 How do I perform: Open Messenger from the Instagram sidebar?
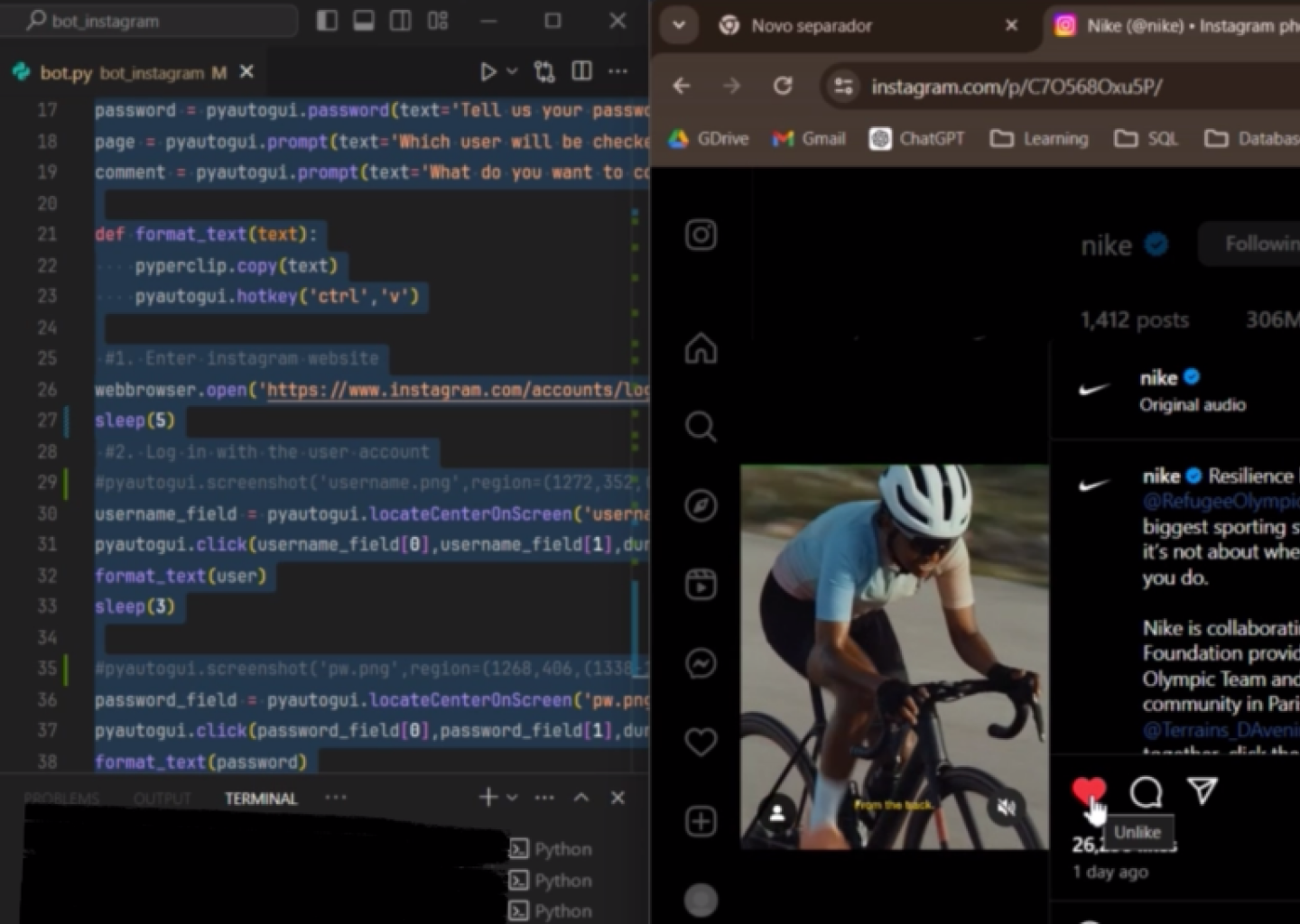(x=701, y=663)
